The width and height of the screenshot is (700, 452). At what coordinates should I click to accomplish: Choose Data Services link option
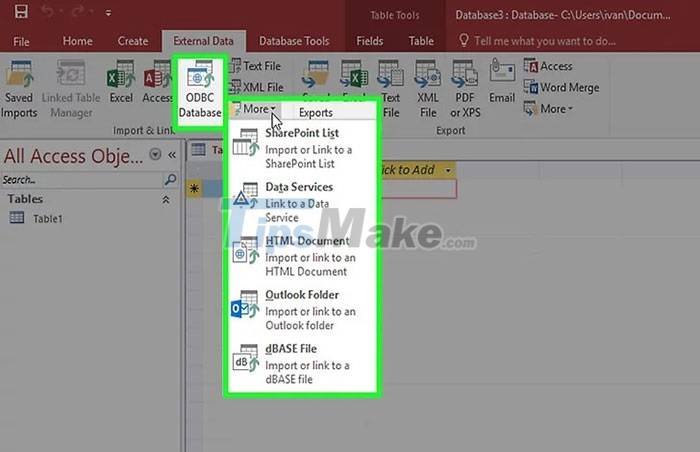point(301,202)
